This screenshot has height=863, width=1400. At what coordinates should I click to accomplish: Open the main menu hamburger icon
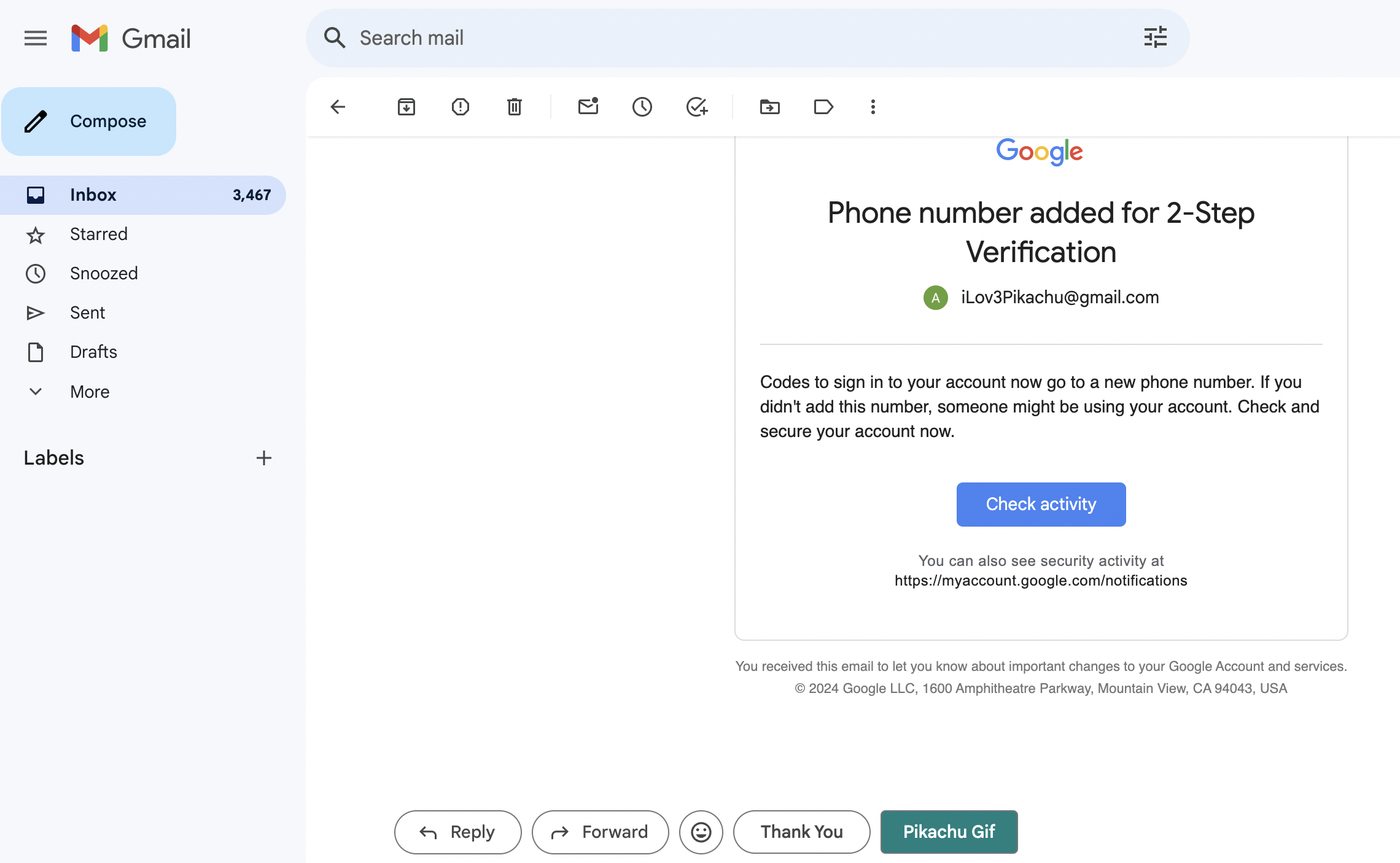[36, 38]
